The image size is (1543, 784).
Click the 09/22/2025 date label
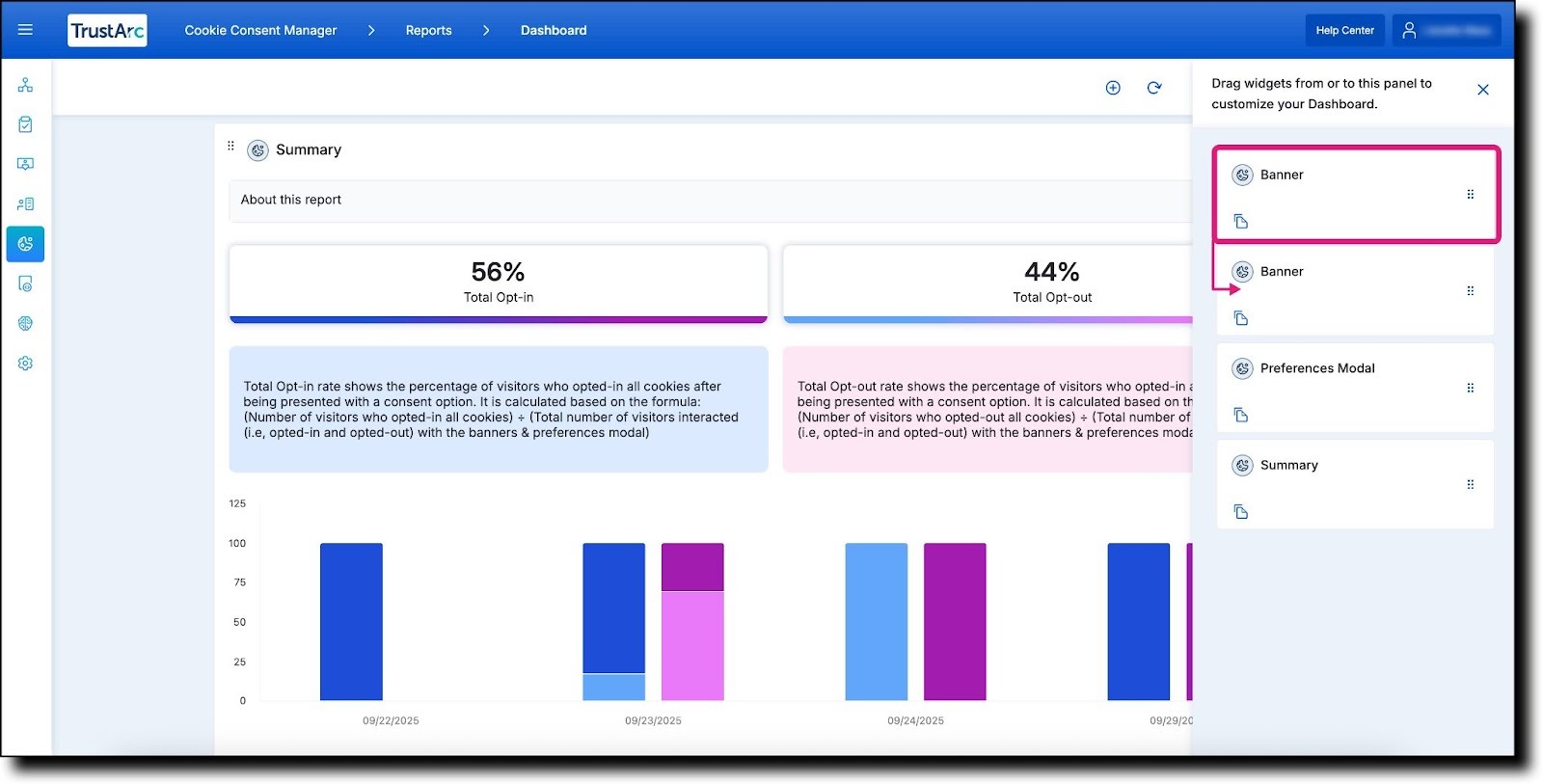point(391,721)
